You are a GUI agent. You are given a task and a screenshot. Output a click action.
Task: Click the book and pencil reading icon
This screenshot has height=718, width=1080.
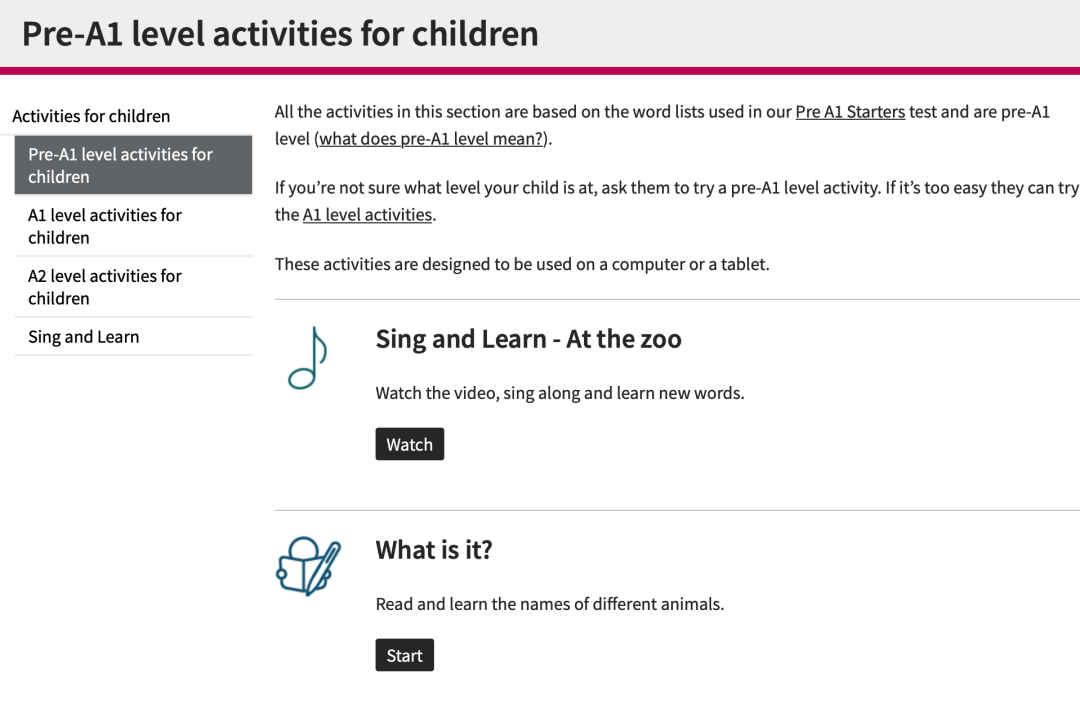(308, 566)
